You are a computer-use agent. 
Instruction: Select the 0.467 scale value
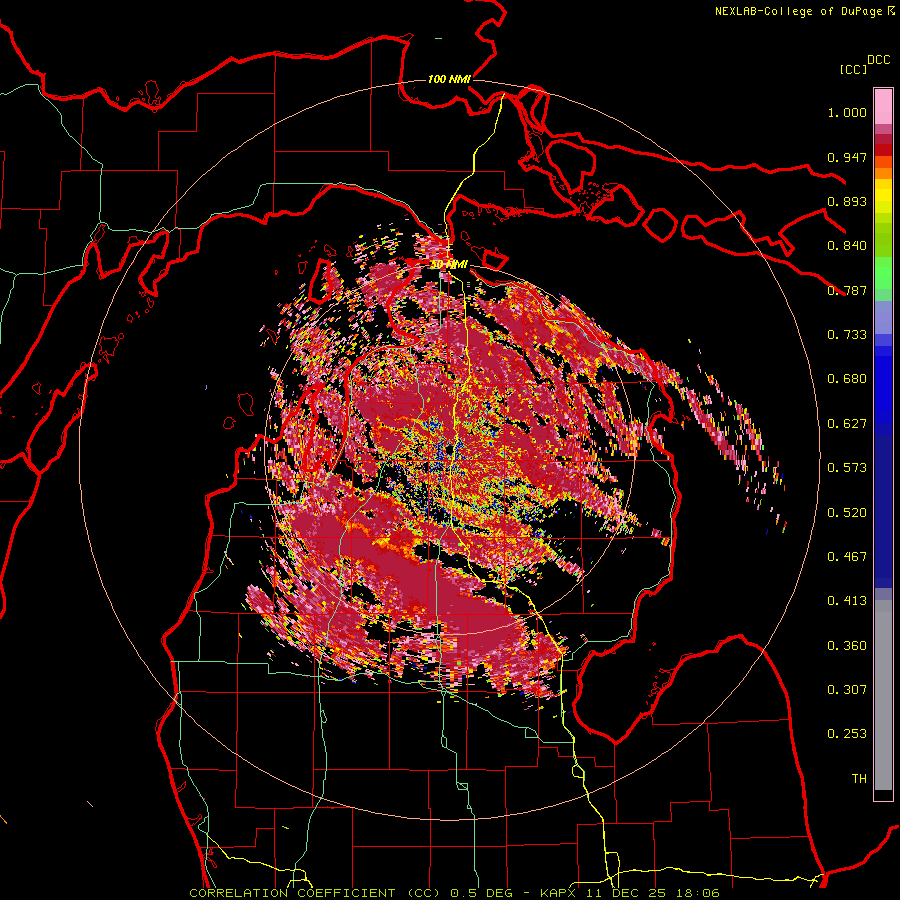click(x=847, y=557)
